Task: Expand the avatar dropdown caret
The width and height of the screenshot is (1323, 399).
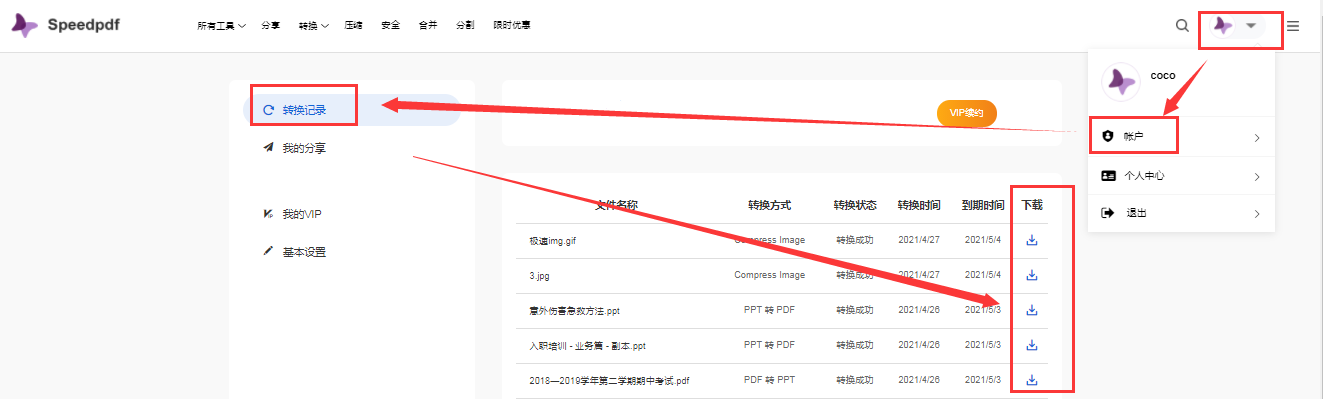Action: (x=1251, y=26)
